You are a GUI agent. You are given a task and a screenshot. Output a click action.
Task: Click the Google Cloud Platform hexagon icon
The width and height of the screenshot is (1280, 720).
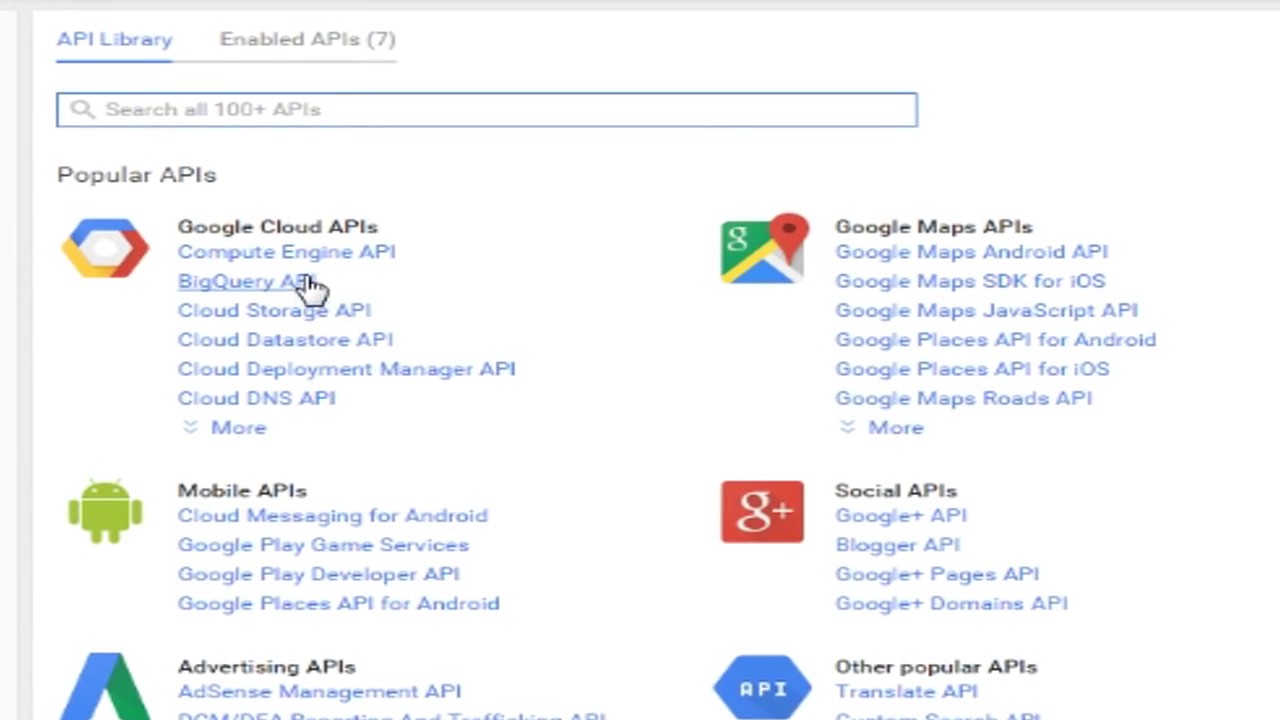tap(105, 248)
